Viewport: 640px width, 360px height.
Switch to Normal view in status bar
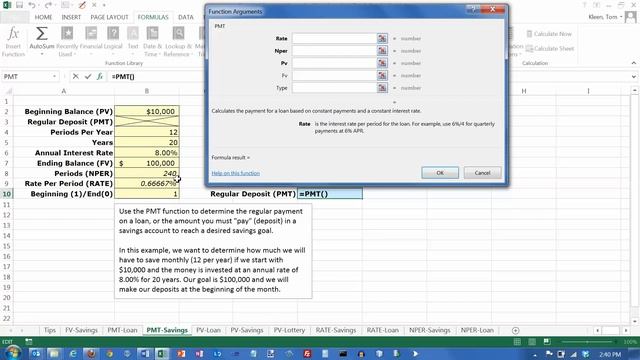(517, 342)
